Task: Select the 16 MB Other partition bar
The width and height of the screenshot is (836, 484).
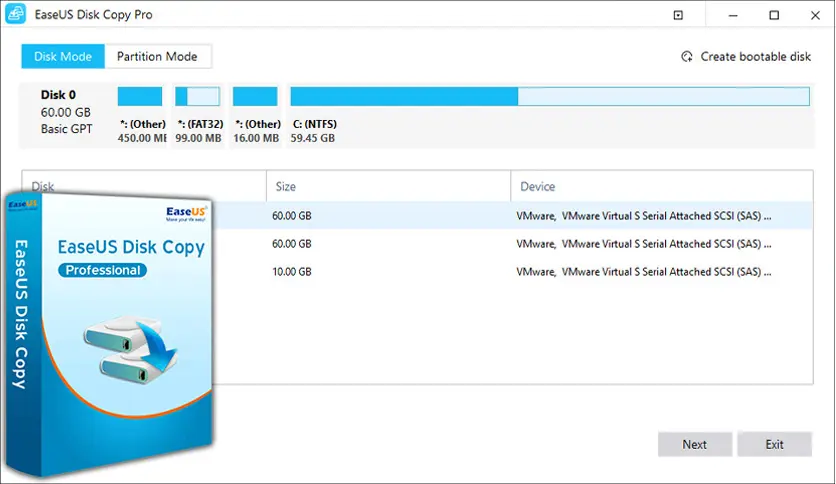Action: click(x=255, y=97)
